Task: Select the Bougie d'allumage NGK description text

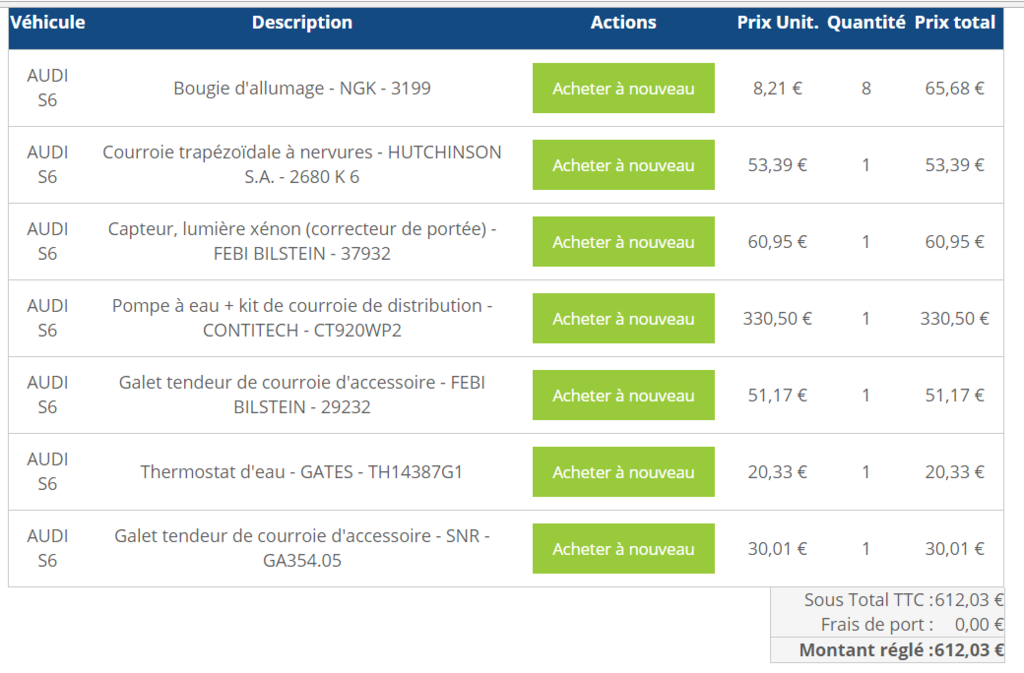Action: [x=302, y=89]
